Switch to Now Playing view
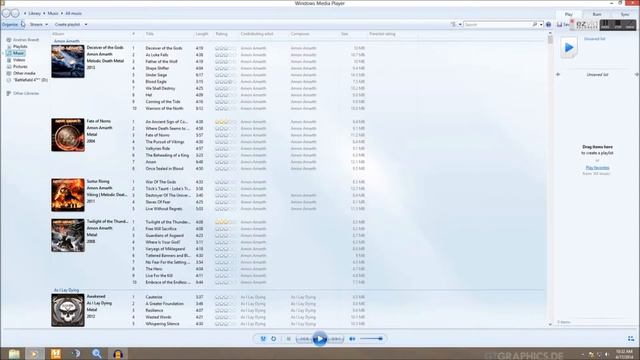The image size is (640, 360). pos(631,339)
